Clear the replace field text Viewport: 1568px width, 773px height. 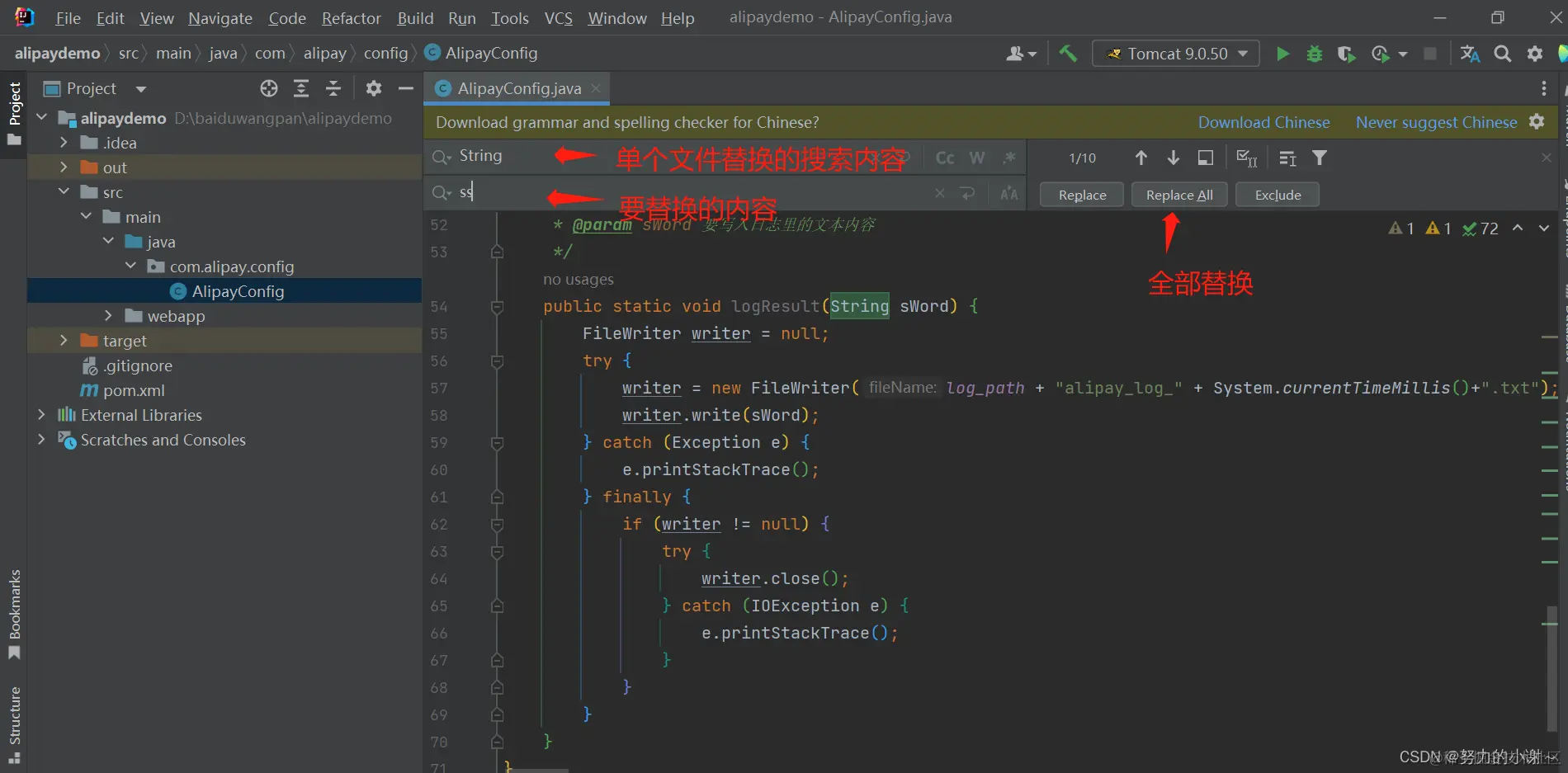pyautogui.click(x=939, y=193)
